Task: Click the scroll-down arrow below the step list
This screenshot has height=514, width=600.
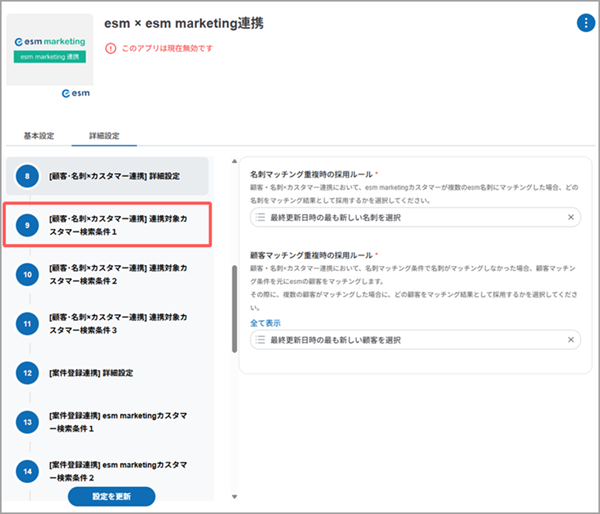Action: pyautogui.click(x=234, y=496)
